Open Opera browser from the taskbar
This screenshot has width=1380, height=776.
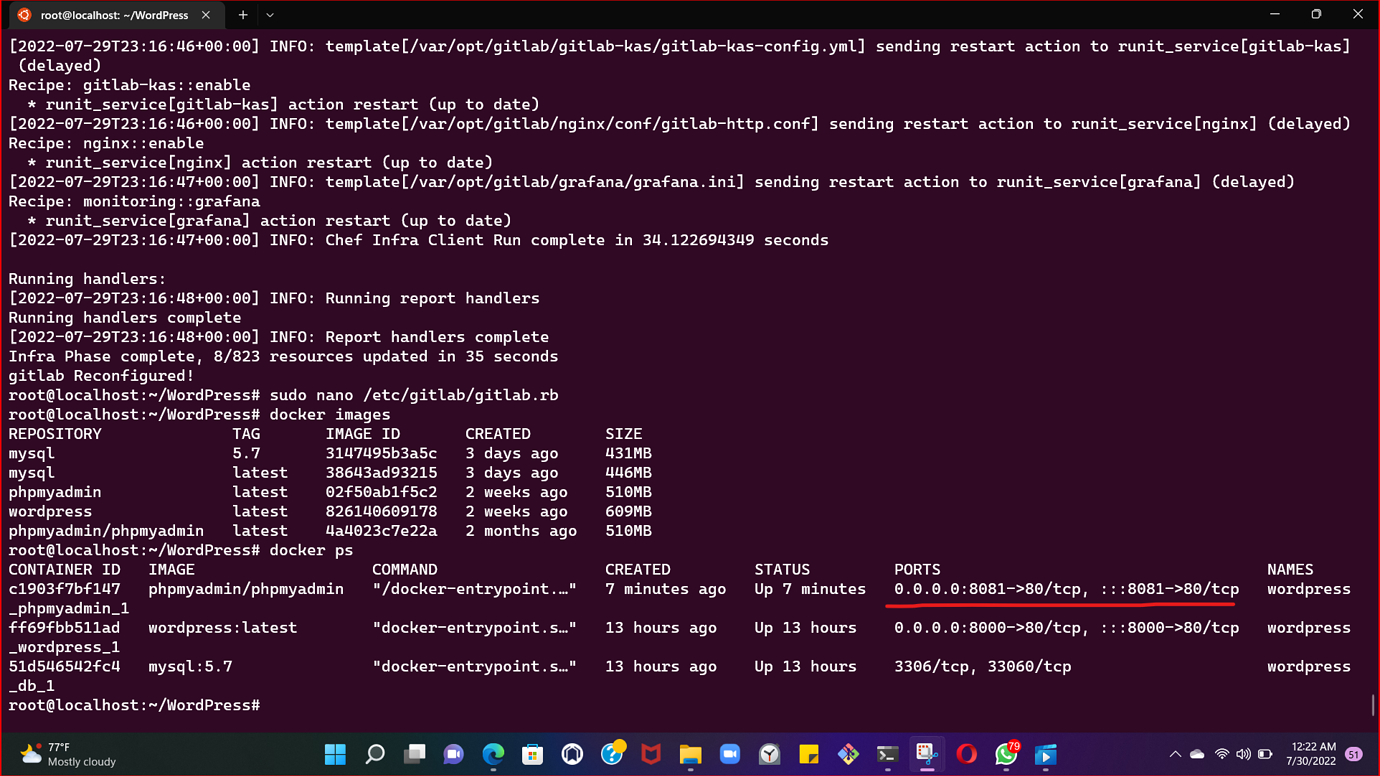(966, 756)
